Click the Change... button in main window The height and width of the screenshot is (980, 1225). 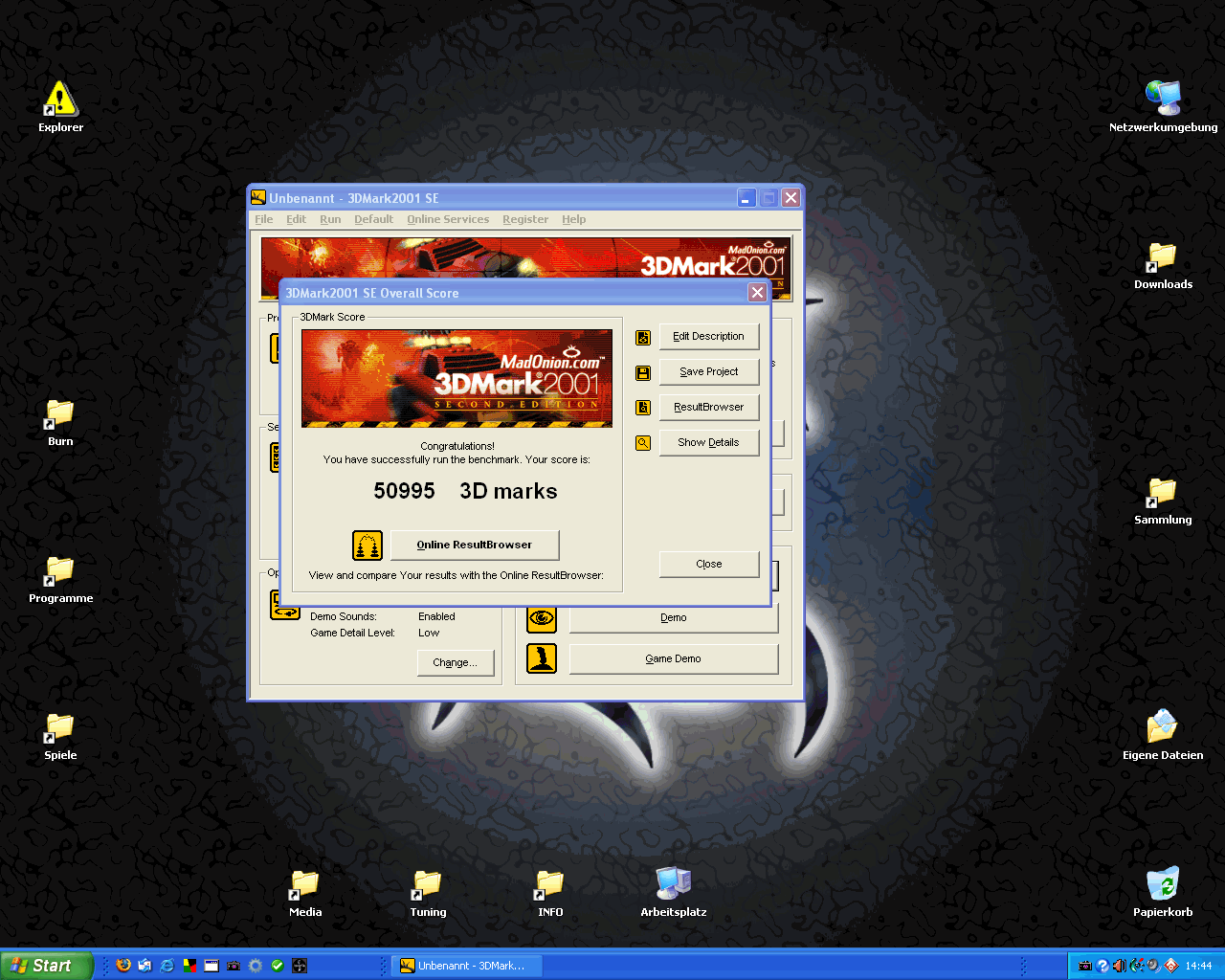click(x=455, y=663)
